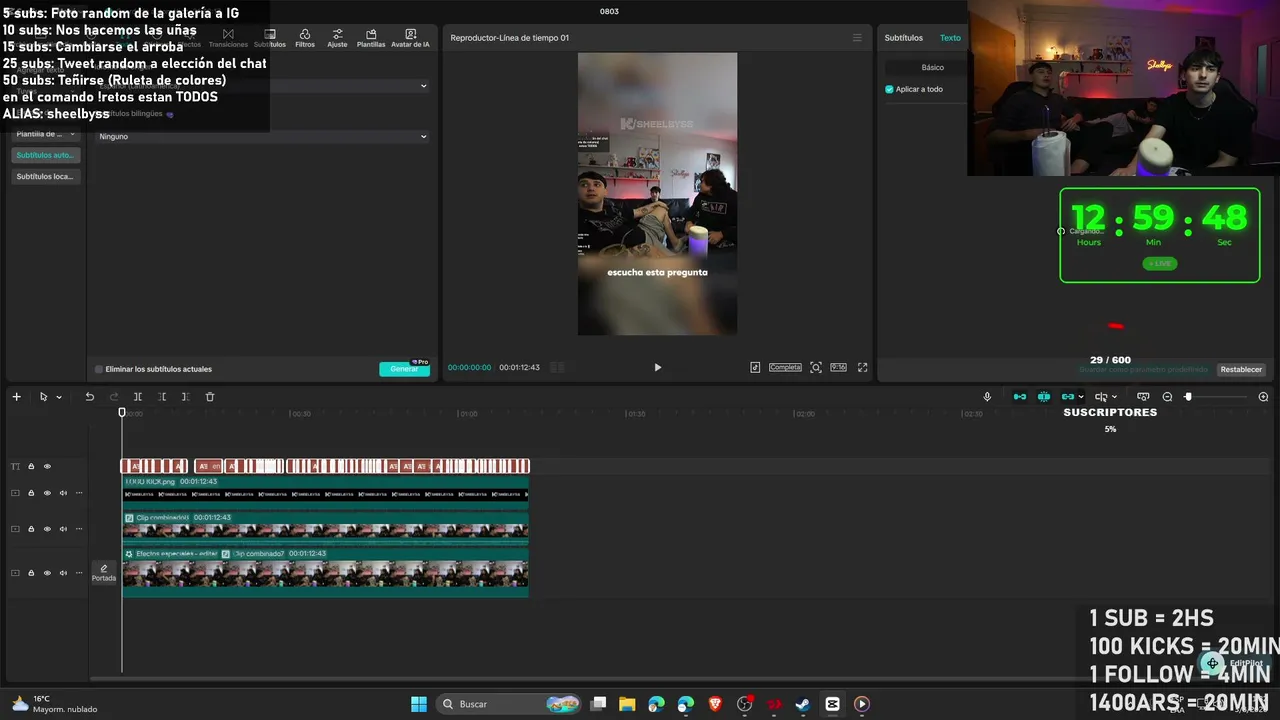Viewport: 1280px width, 720px height.
Task: Choose the Select cursor tool
Action: point(43,397)
